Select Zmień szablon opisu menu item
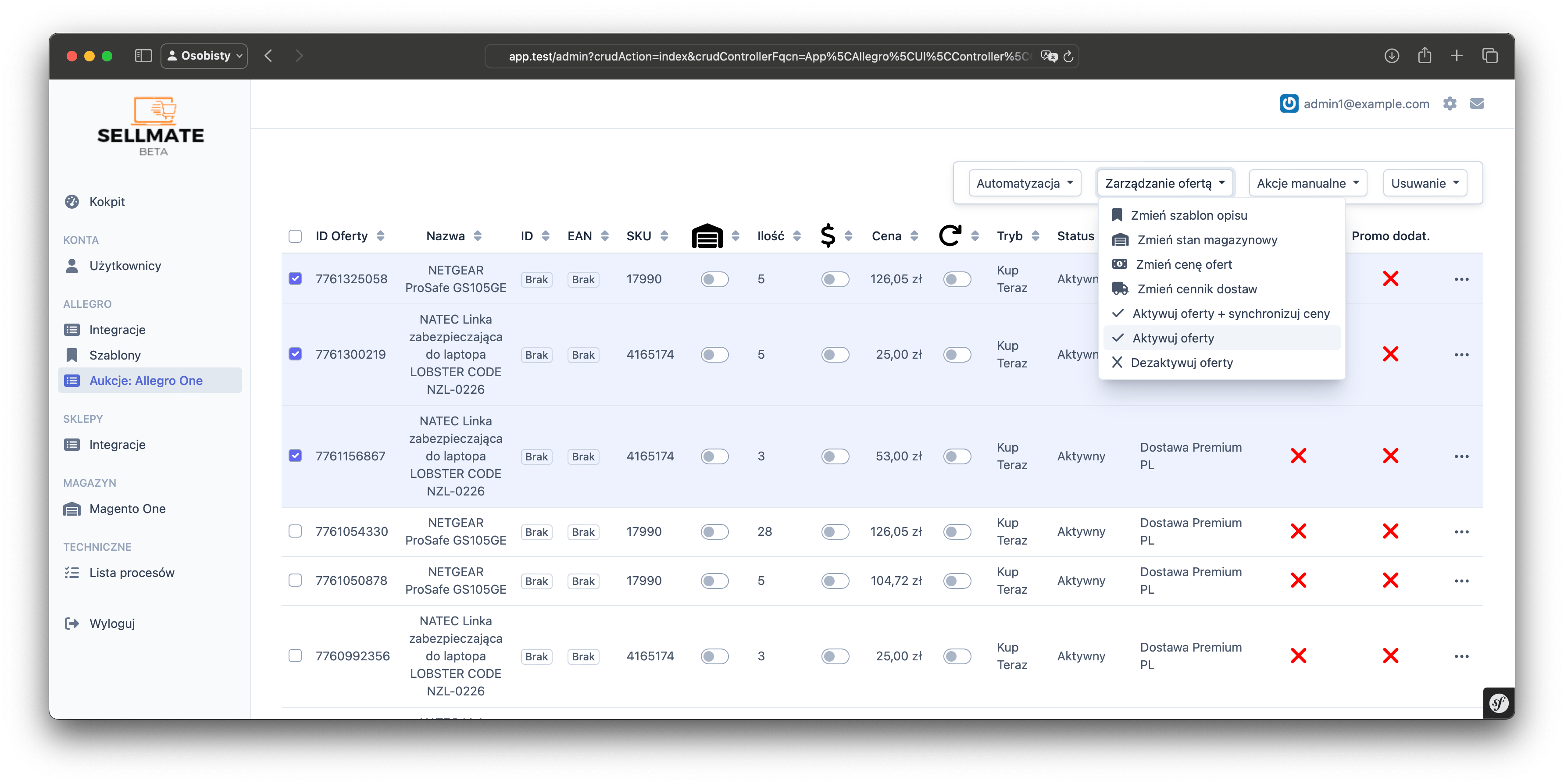This screenshot has height=784, width=1564. point(1221,215)
